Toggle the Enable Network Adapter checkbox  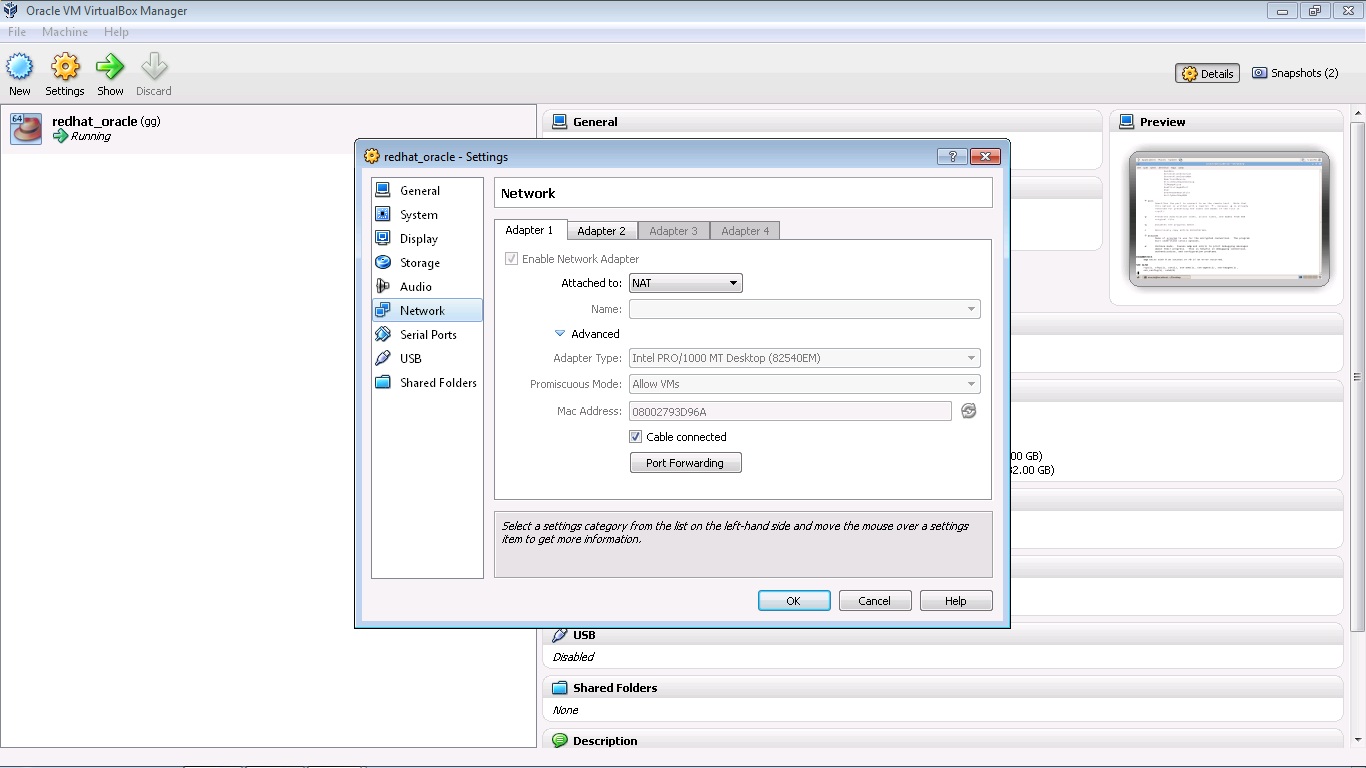click(x=512, y=259)
